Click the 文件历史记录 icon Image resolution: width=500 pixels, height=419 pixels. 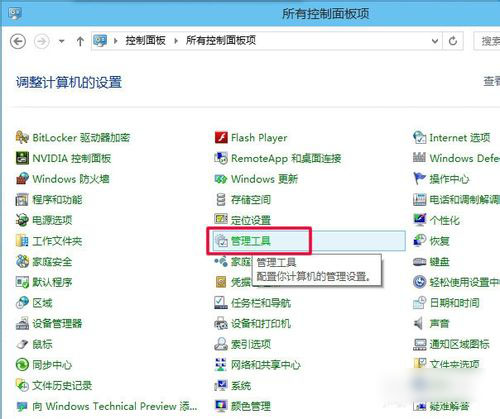coord(22,385)
